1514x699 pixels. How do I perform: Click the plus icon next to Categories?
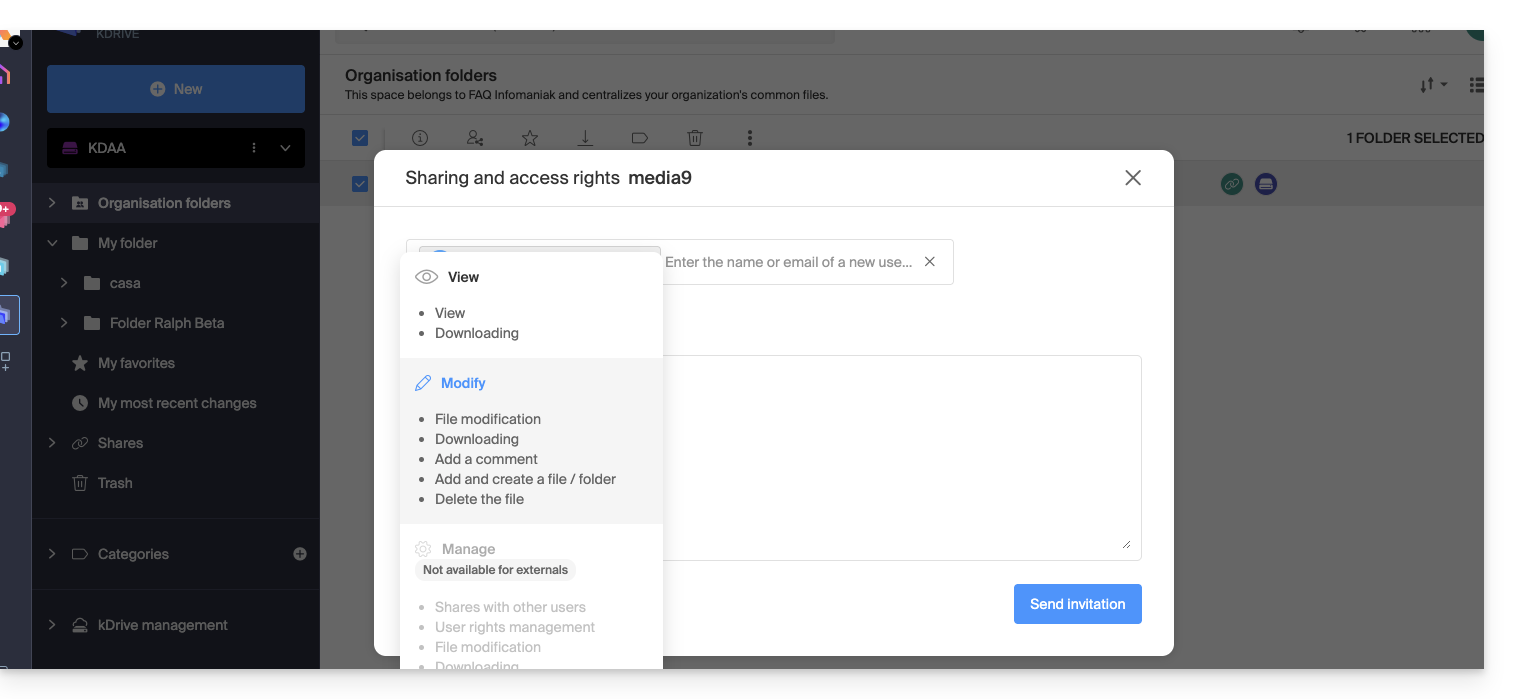pyautogui.click(x=300, y=554)
